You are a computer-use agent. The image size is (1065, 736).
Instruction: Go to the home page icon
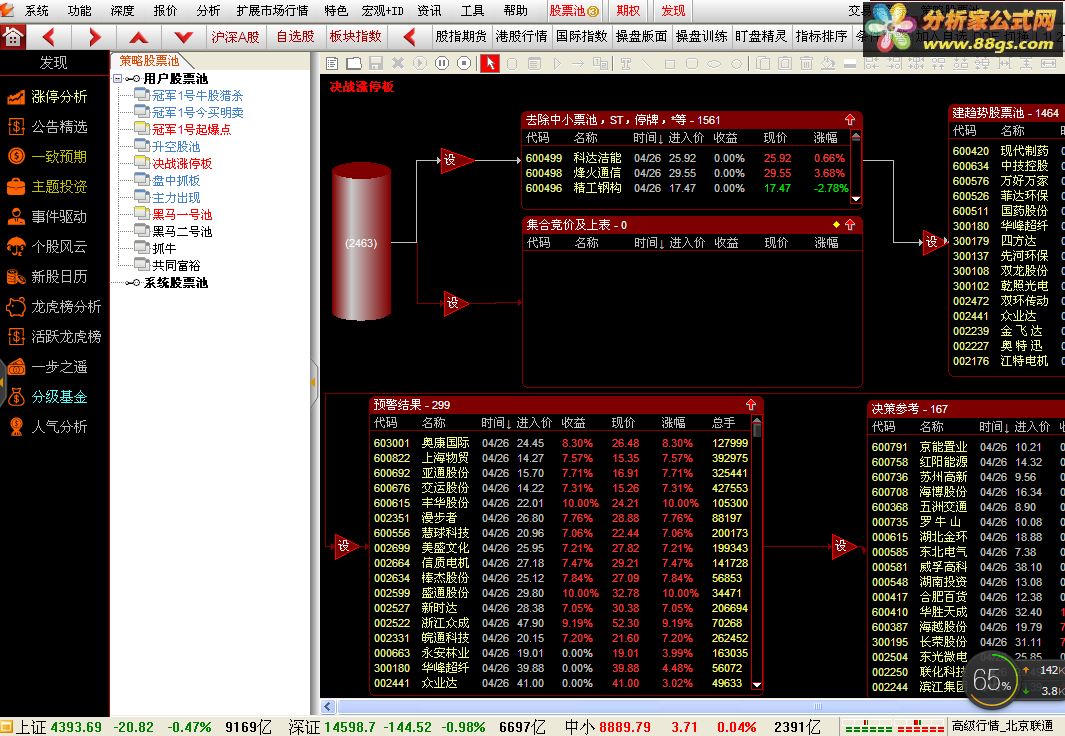coord(13,37)
